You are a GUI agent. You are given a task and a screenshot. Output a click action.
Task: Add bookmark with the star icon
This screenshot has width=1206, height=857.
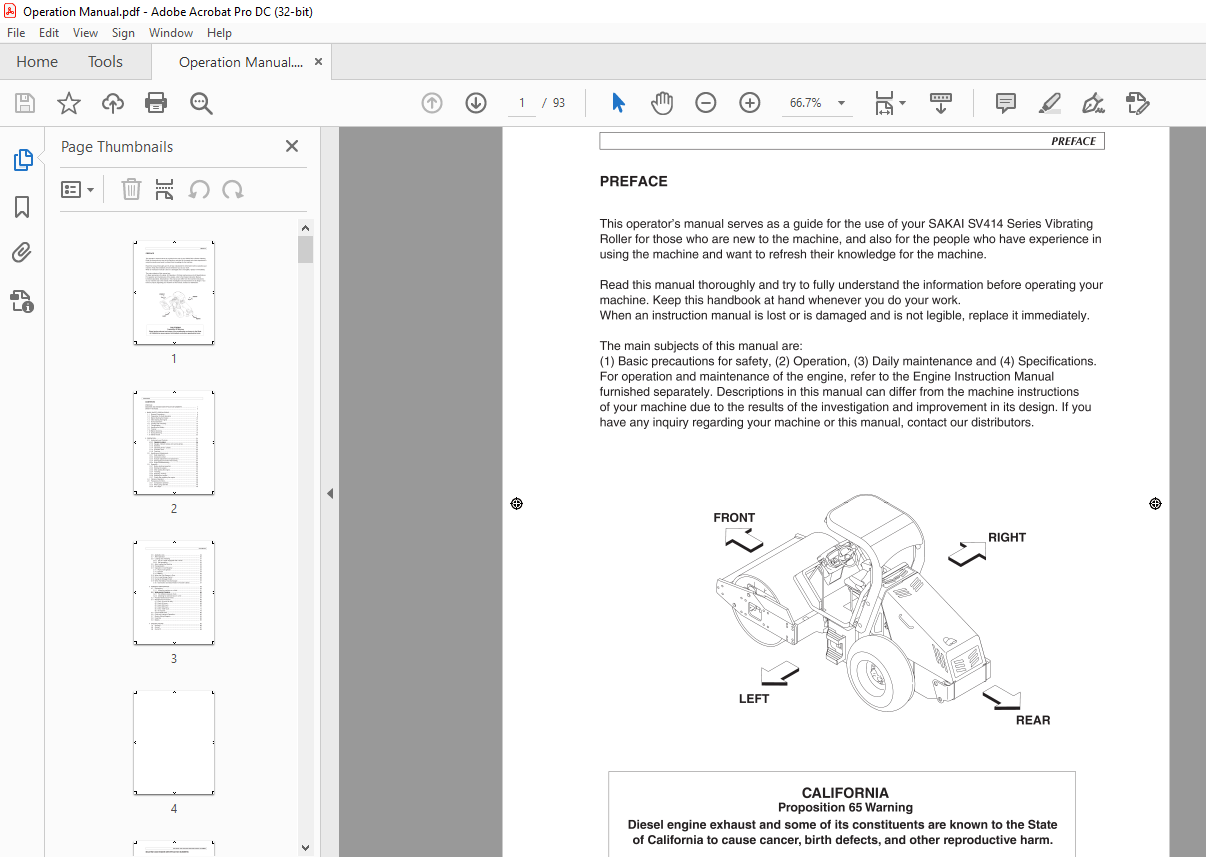pos(69,103)
